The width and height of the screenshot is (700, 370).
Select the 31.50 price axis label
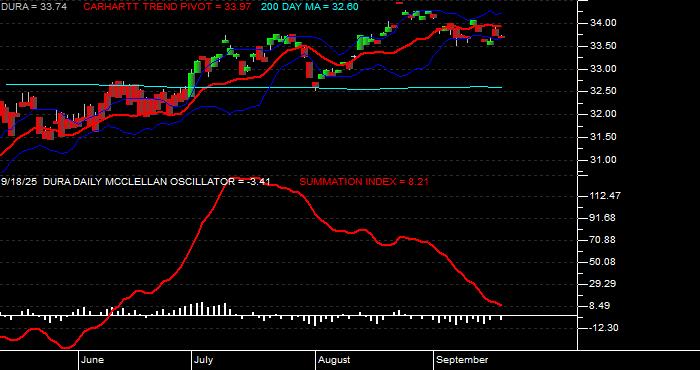[x=604, y=137]
